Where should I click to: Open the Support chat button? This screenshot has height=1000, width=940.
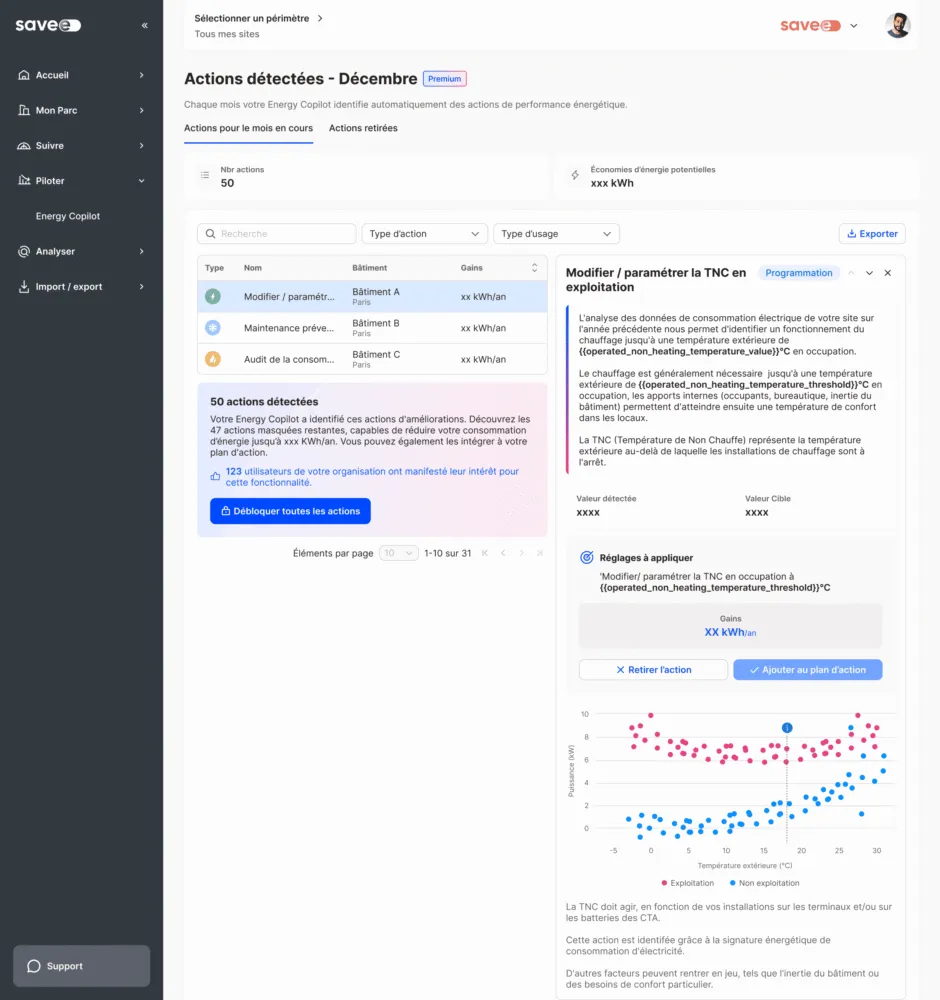(x=81, y=966)
